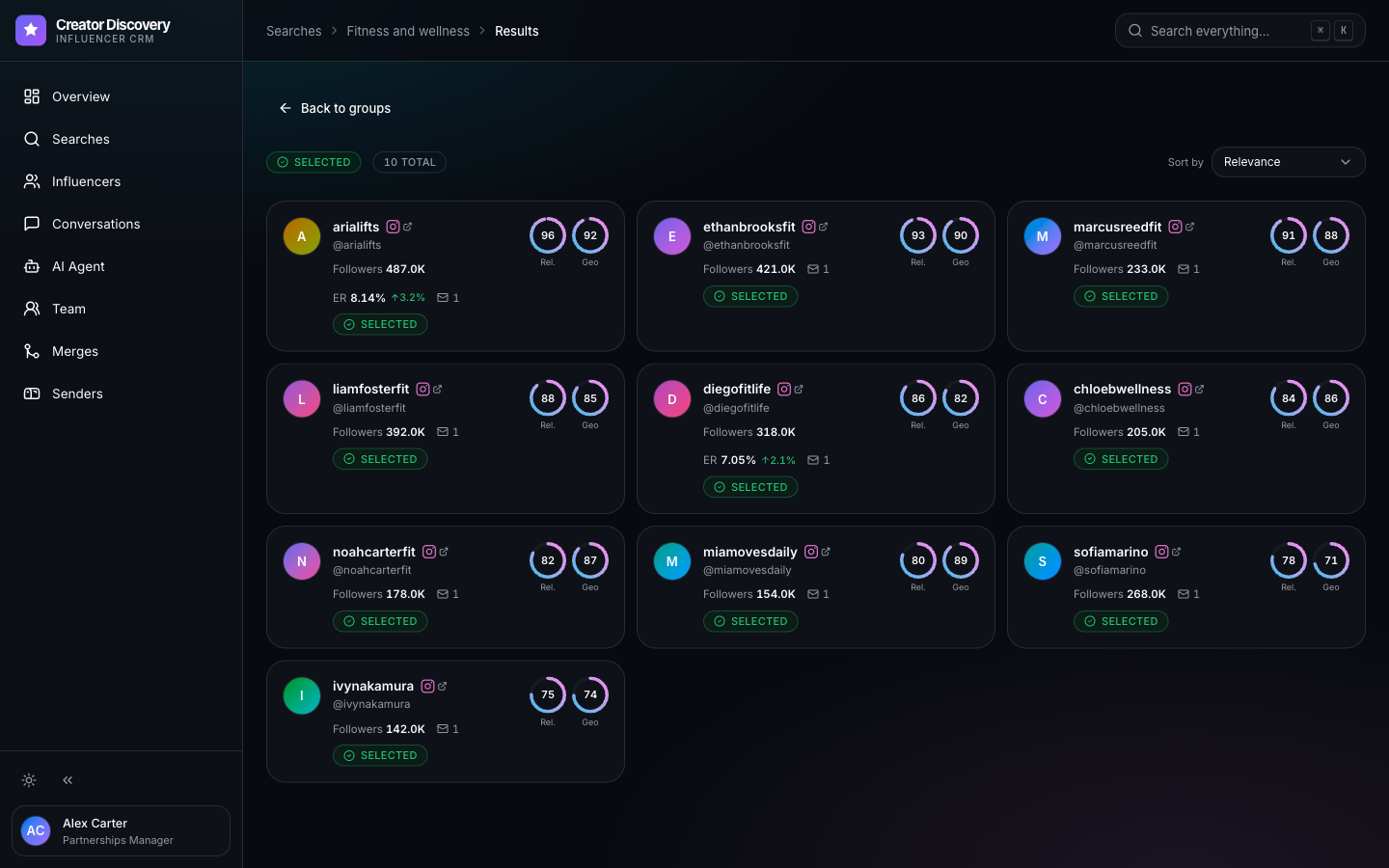1389x868 pixels.
Task: Click Searches breadcrumb link
Action: click(x=294, y=31)
